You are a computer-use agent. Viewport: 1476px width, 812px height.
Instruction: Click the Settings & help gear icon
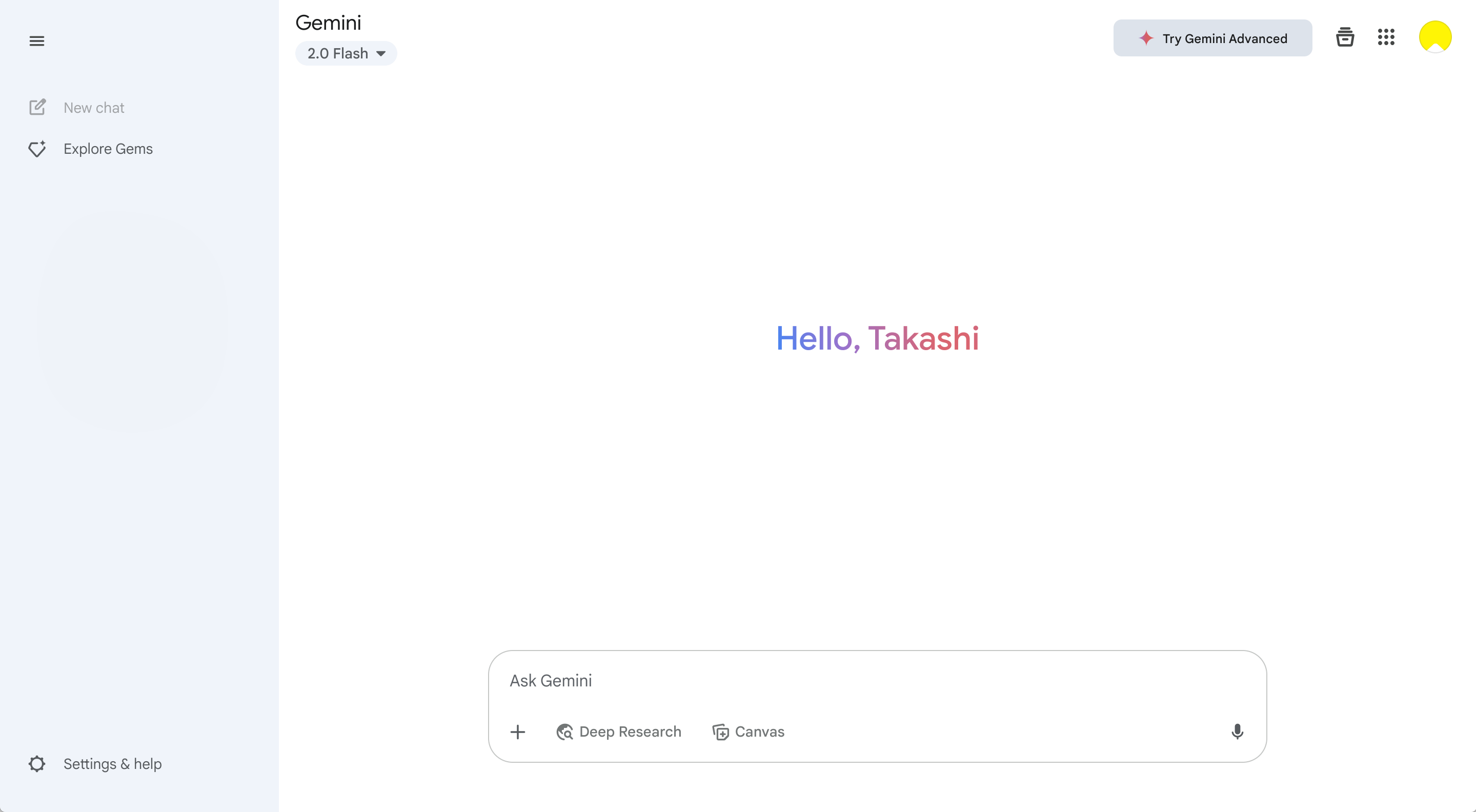click(37, 764)
